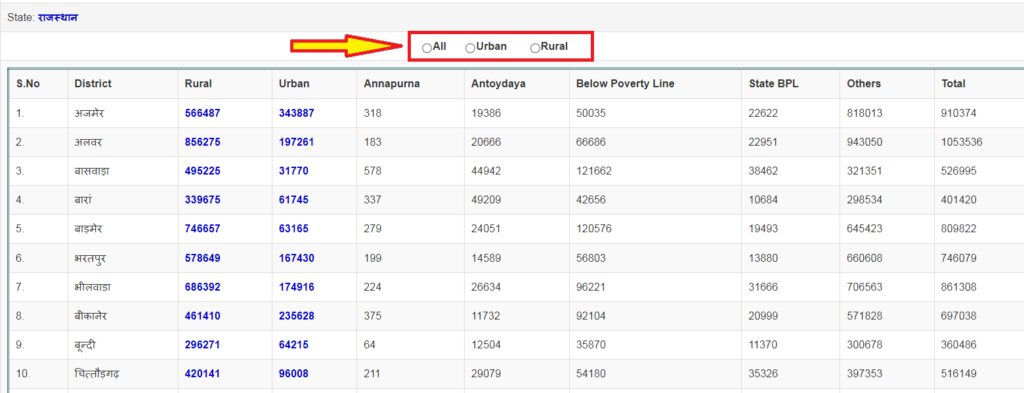The image size is (1024, 393).
Task: Click Annapurna value 318
Action: click(373, 113)
